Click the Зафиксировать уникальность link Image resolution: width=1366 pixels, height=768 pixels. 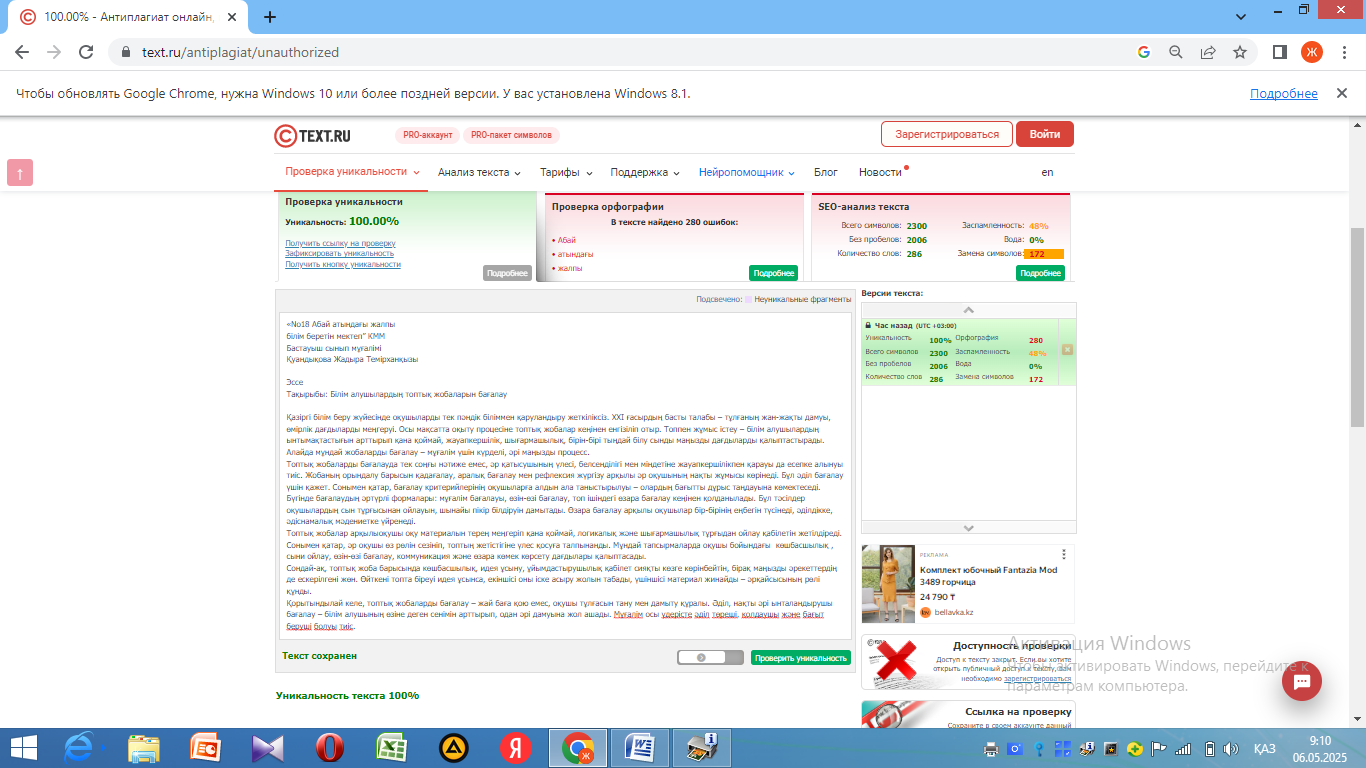coord(339,254)
